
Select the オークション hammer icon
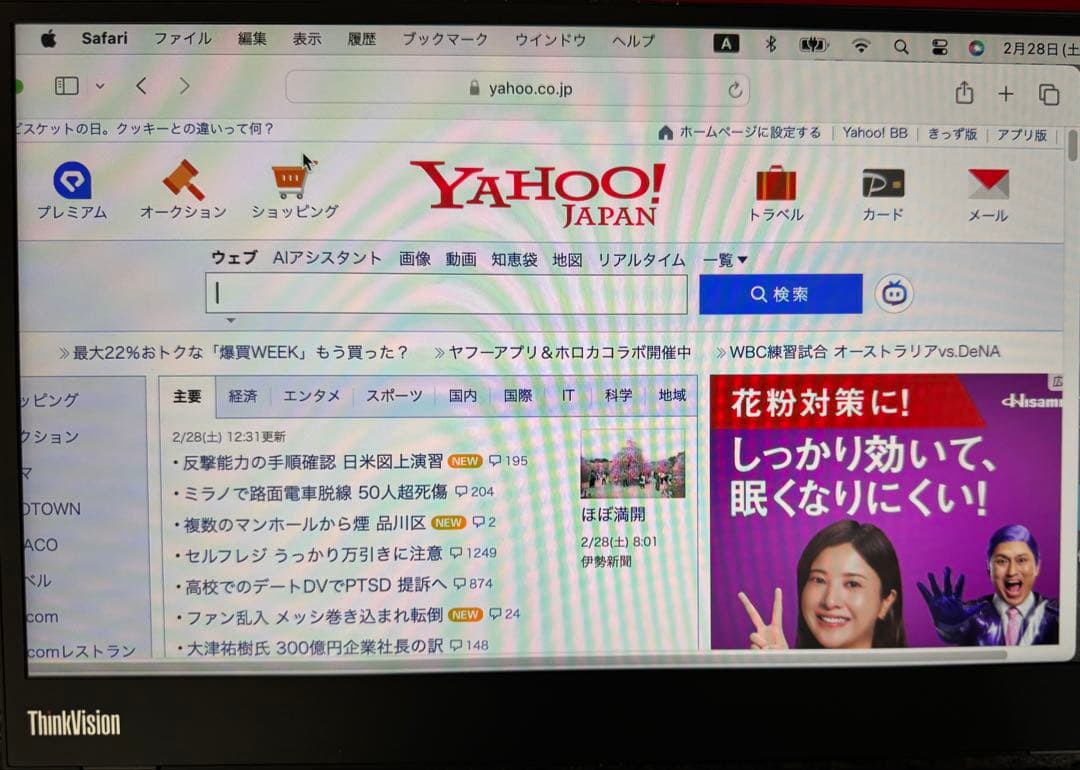[x=183, y=181]
